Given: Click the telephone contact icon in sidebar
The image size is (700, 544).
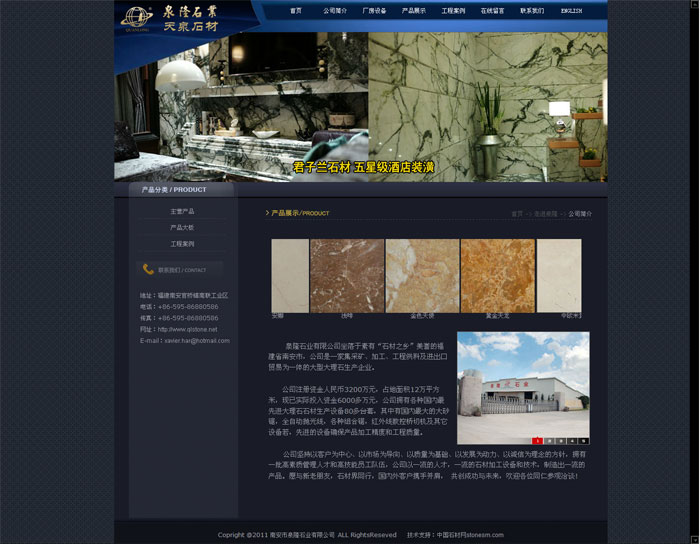Looking at the screenshot, I should tap(148, 269).
